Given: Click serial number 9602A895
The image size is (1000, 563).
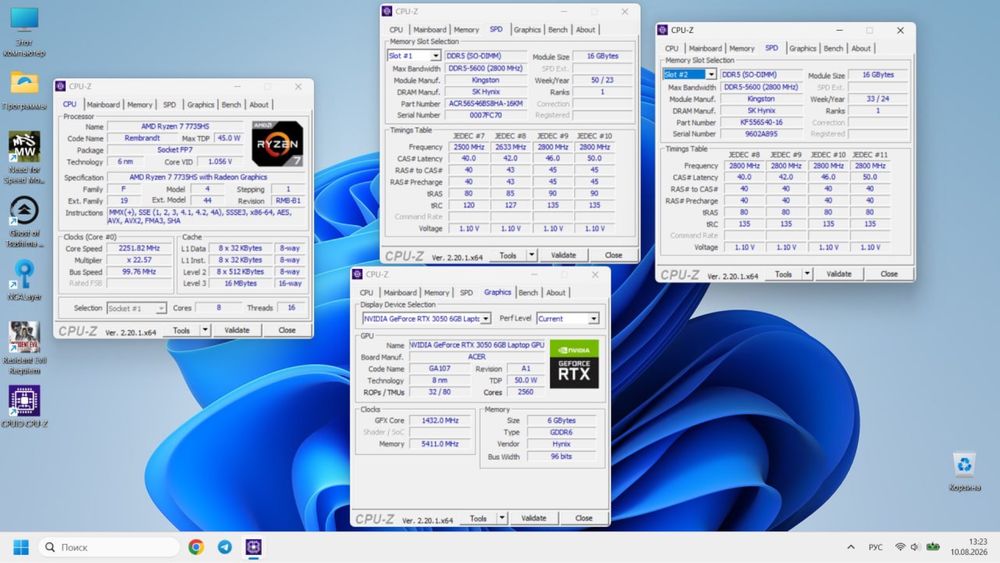Looking at the screenshot, I should [761, 134].
